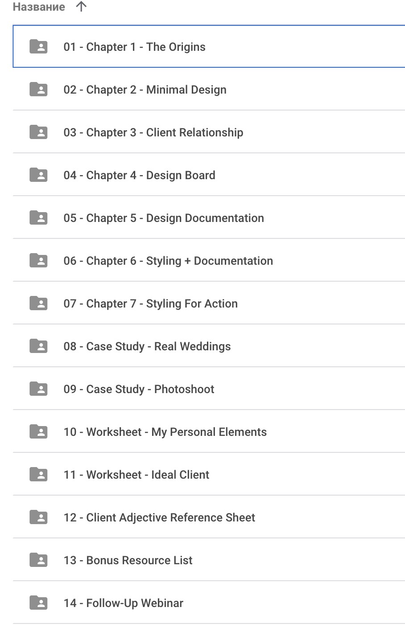Click folder icon for Chapter 4 Design Board
This screenshot has height=640, width=405.
coord(38,175)
